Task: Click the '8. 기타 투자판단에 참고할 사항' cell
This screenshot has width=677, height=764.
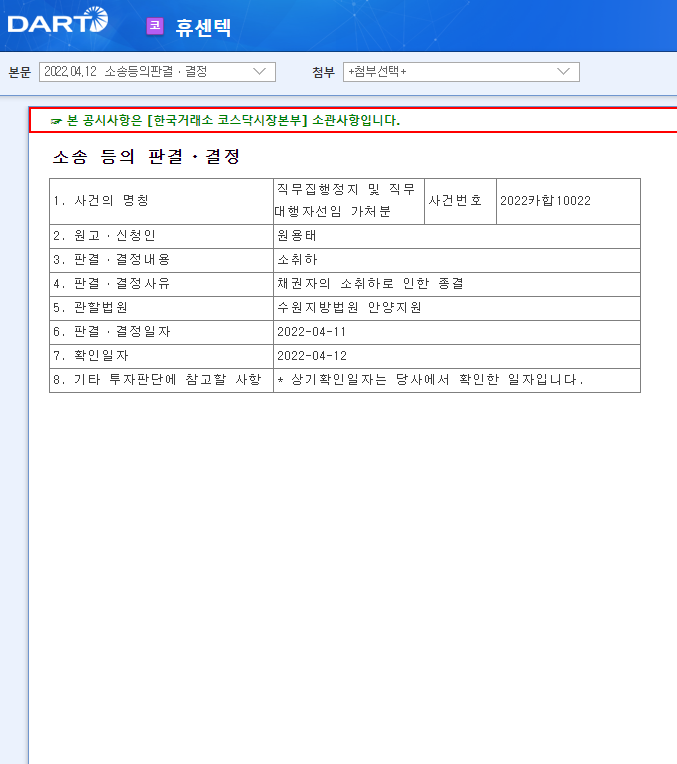Action: (161, 380)
